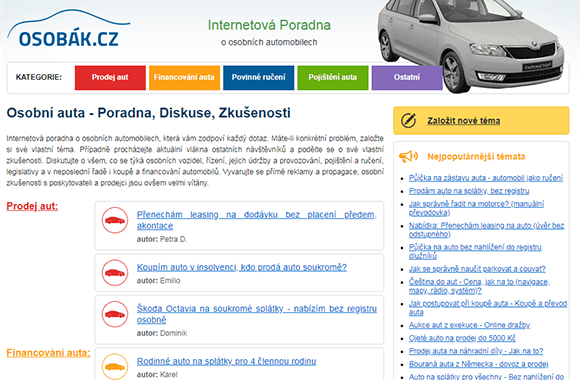The height and width of the screenshot is (380, 580).
Task: Click red car icon next to Přenechám leasing
Action: pyautogui.click(x=115, y=220)
